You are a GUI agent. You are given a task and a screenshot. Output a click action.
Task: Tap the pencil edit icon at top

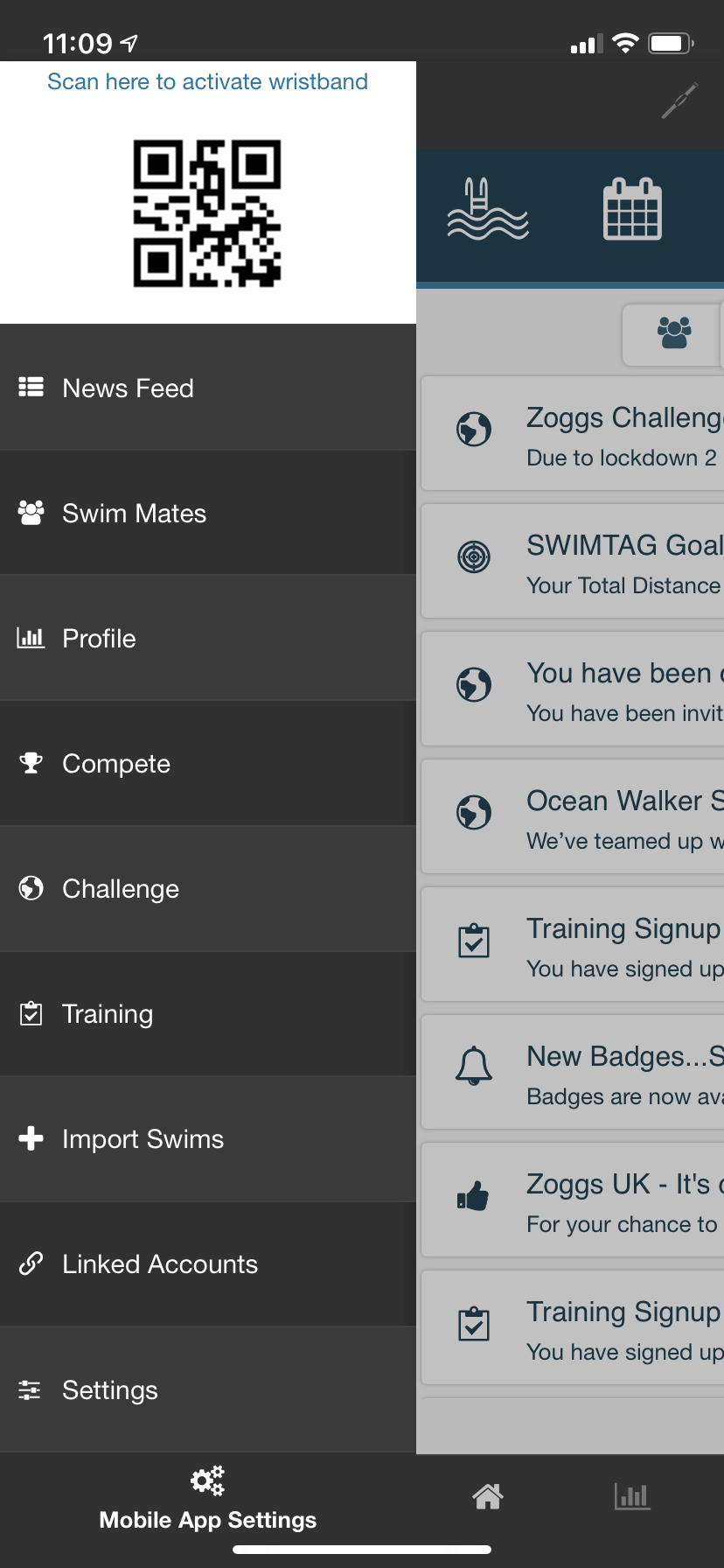(x=679, y=101)
